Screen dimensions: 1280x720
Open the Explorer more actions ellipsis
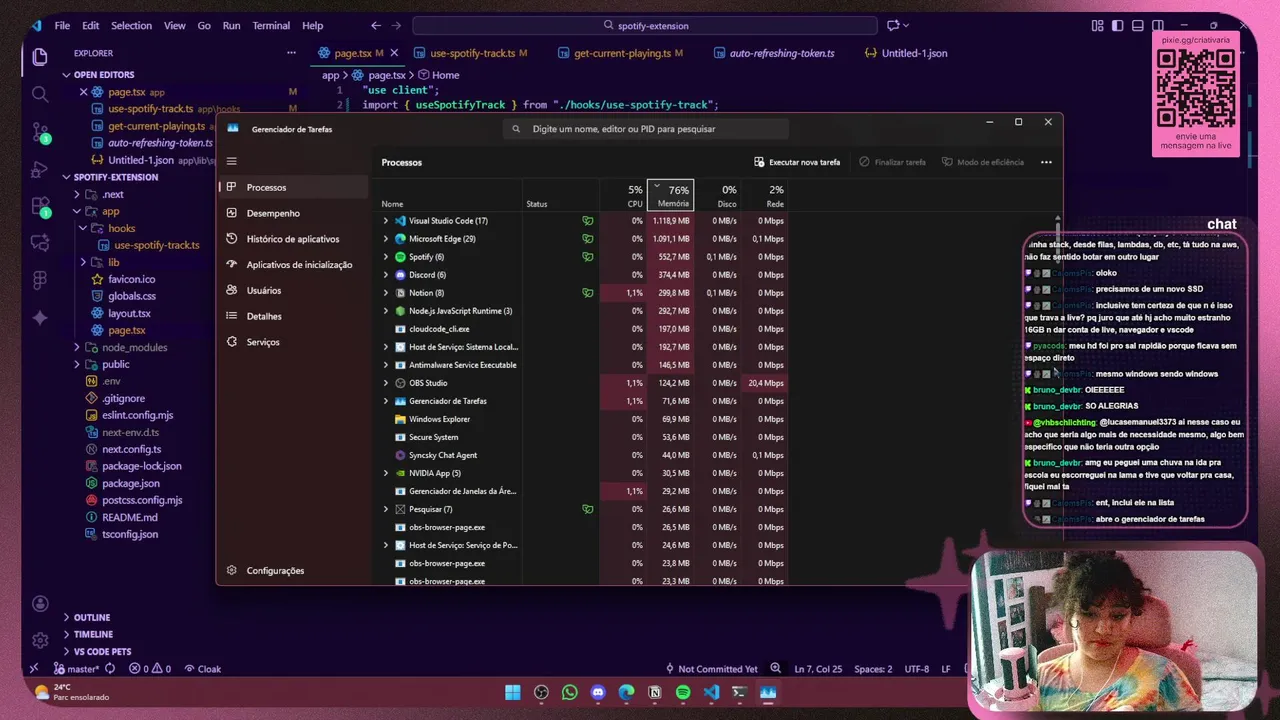pyautogui.click(x=292, y=53)
